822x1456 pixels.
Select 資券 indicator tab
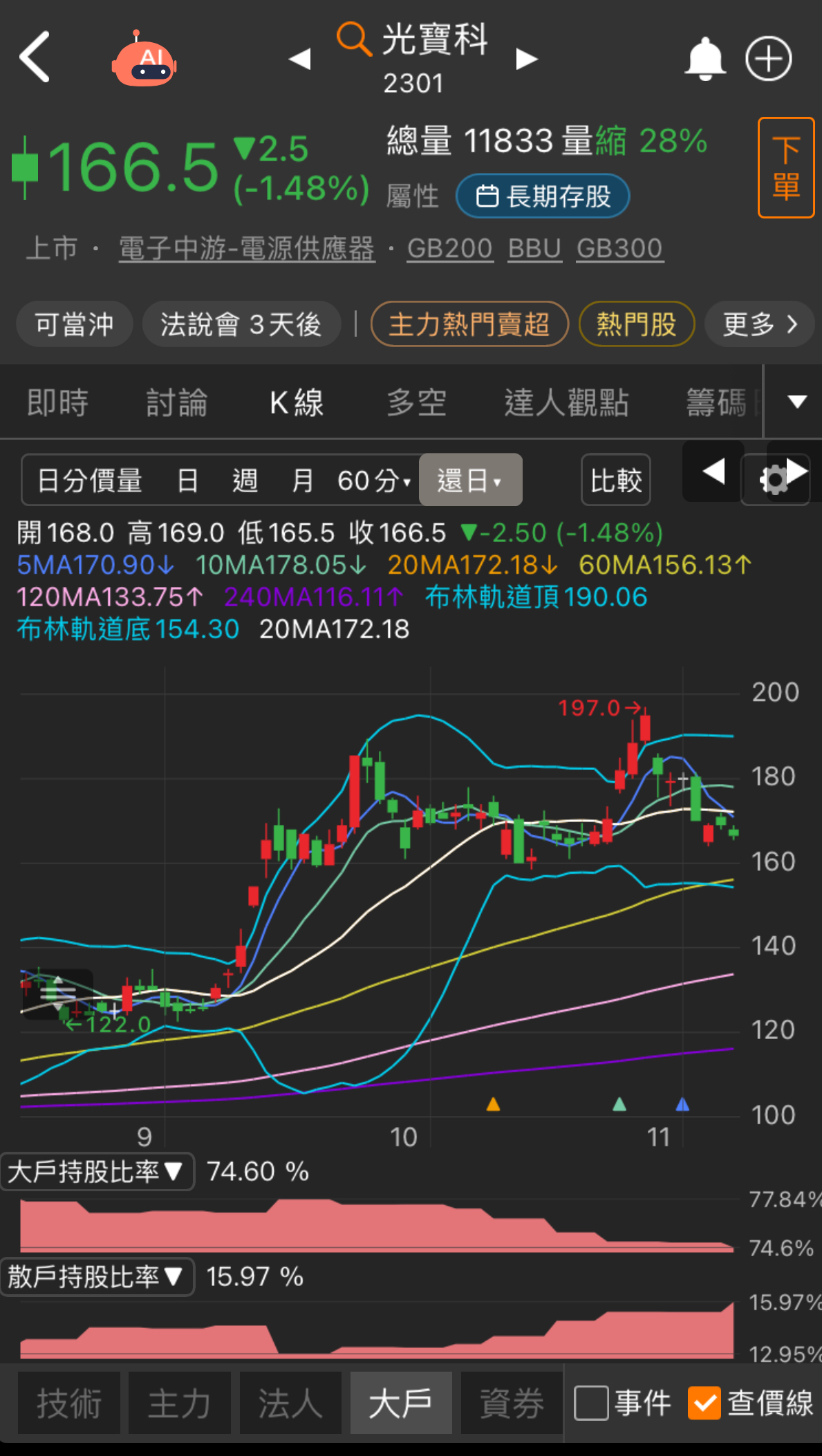(x=512, y=1403)
